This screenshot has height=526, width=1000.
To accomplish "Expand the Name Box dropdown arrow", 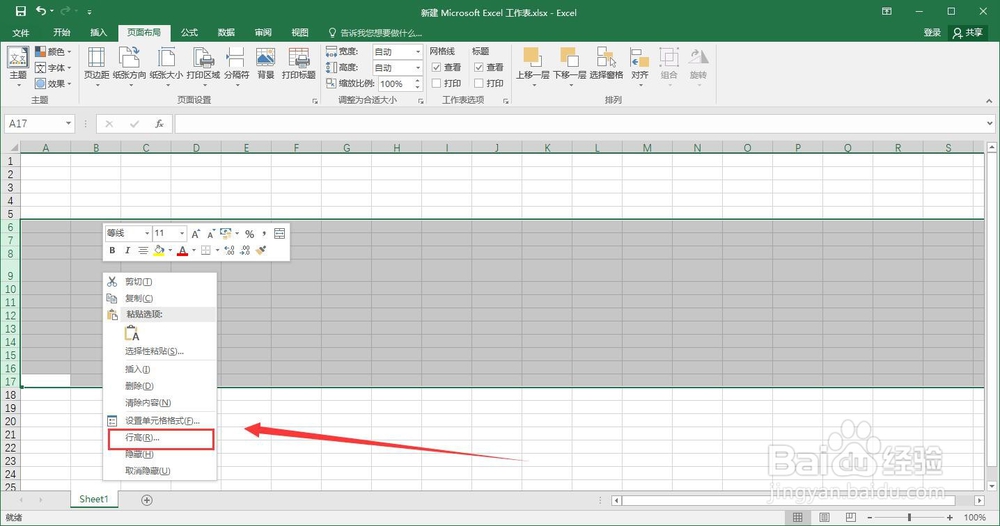I will 68,124.
